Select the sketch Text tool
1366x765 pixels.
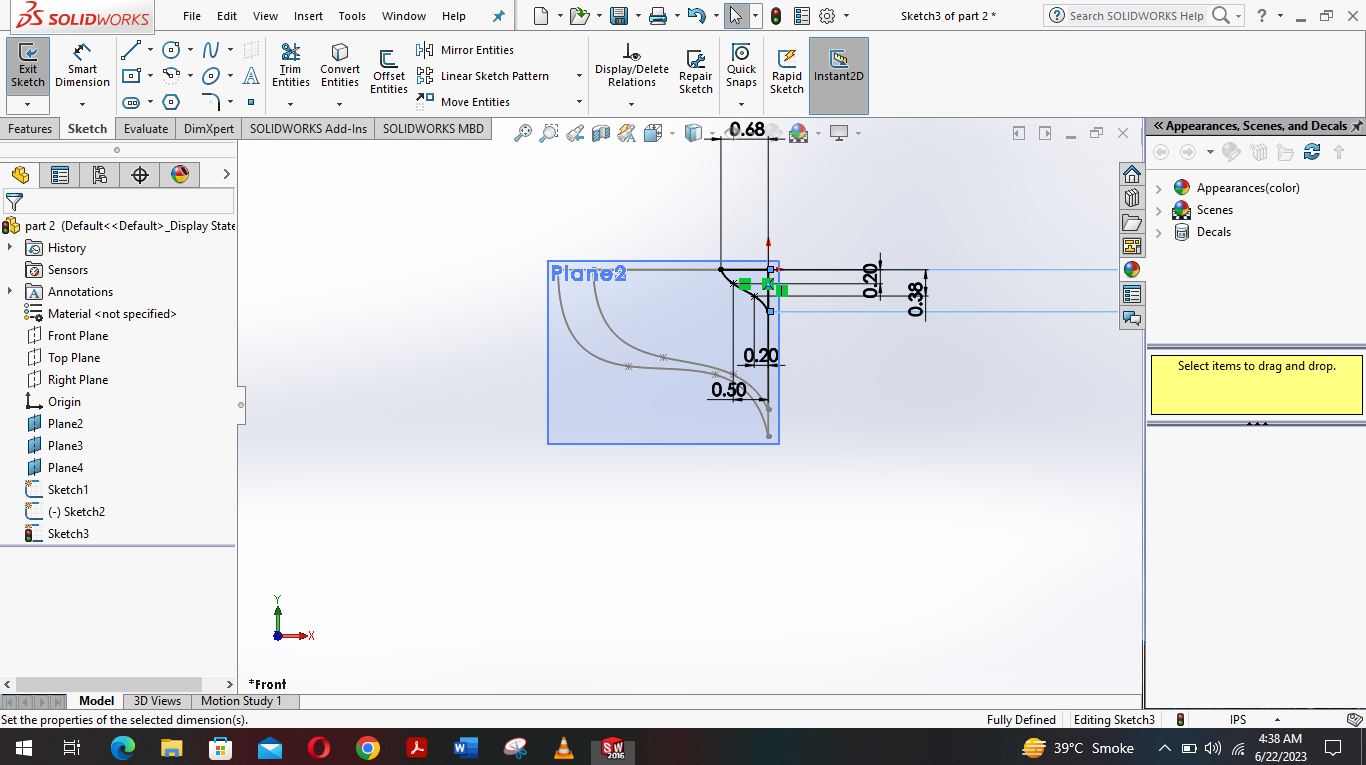coord(251,76)
